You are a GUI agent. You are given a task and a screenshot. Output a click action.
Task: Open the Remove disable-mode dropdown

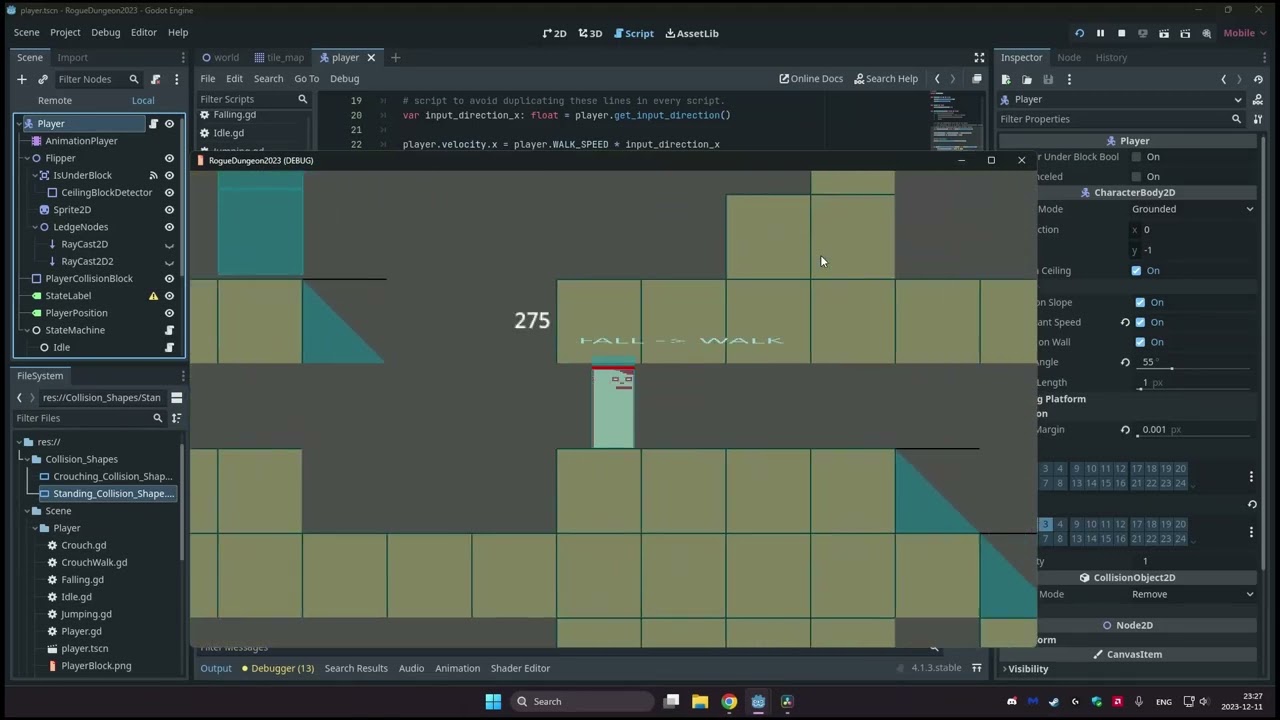(1192, 594)
